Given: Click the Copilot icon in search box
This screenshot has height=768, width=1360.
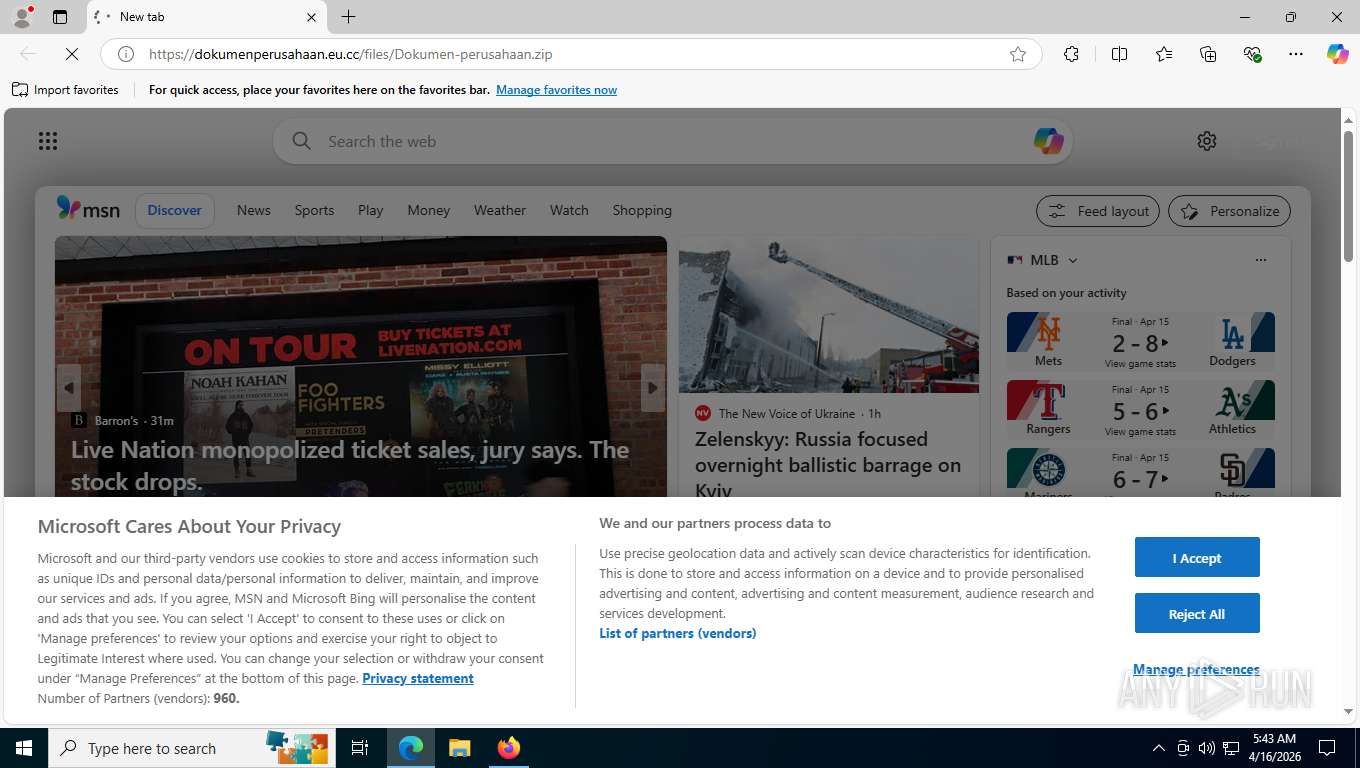Looking at the screenshot, I should point(1048,141).
